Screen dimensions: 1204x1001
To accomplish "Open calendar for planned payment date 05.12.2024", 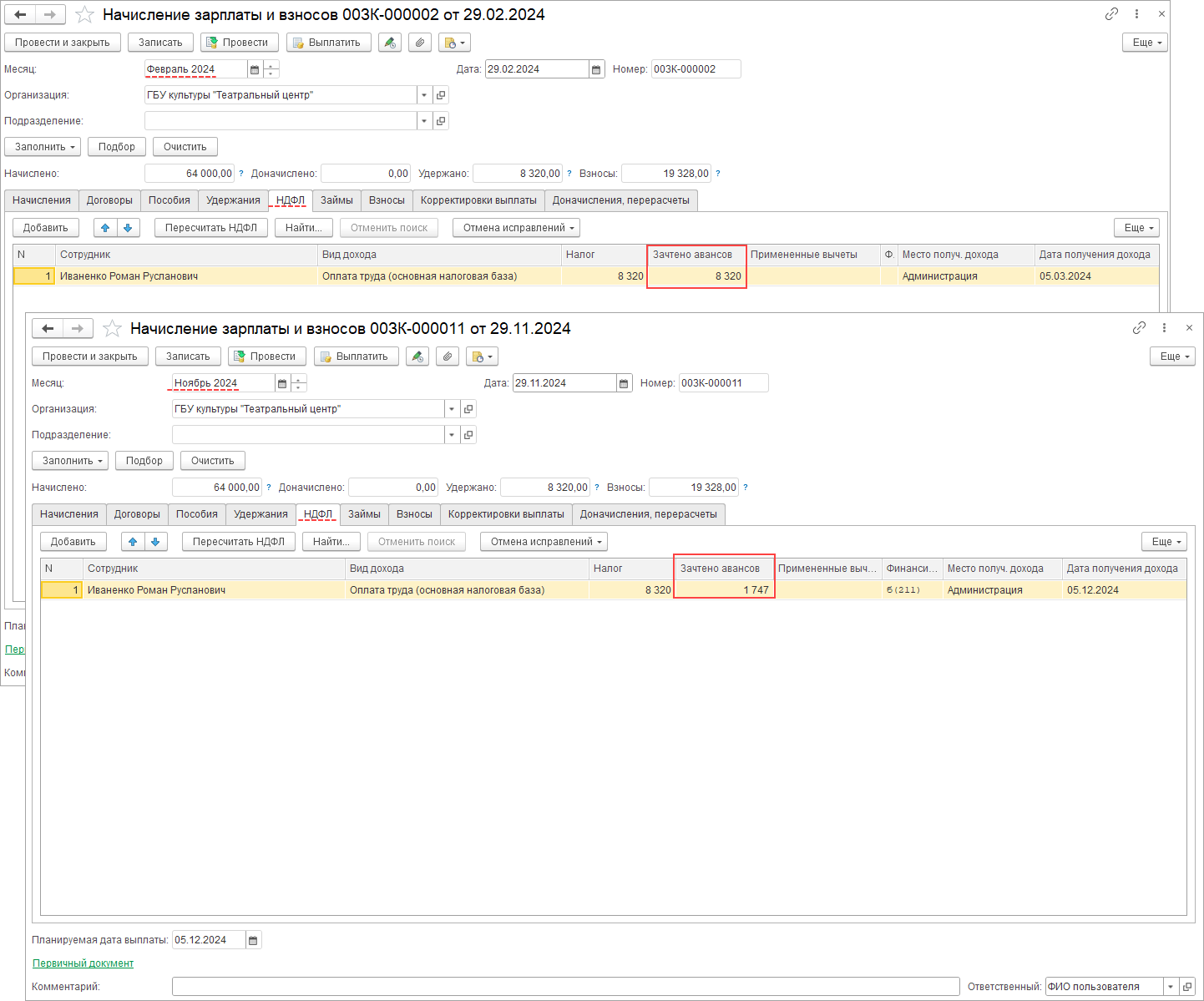I will 253,940.
